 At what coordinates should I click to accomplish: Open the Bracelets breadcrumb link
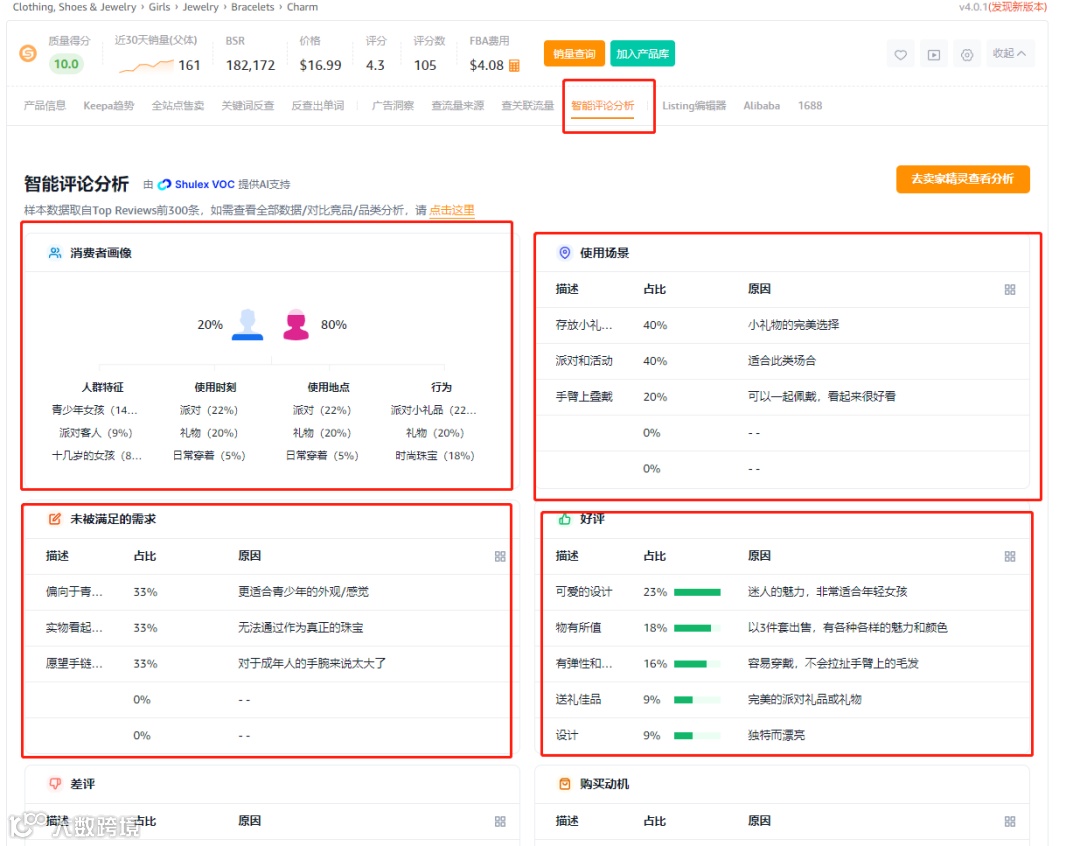[254, 8]
